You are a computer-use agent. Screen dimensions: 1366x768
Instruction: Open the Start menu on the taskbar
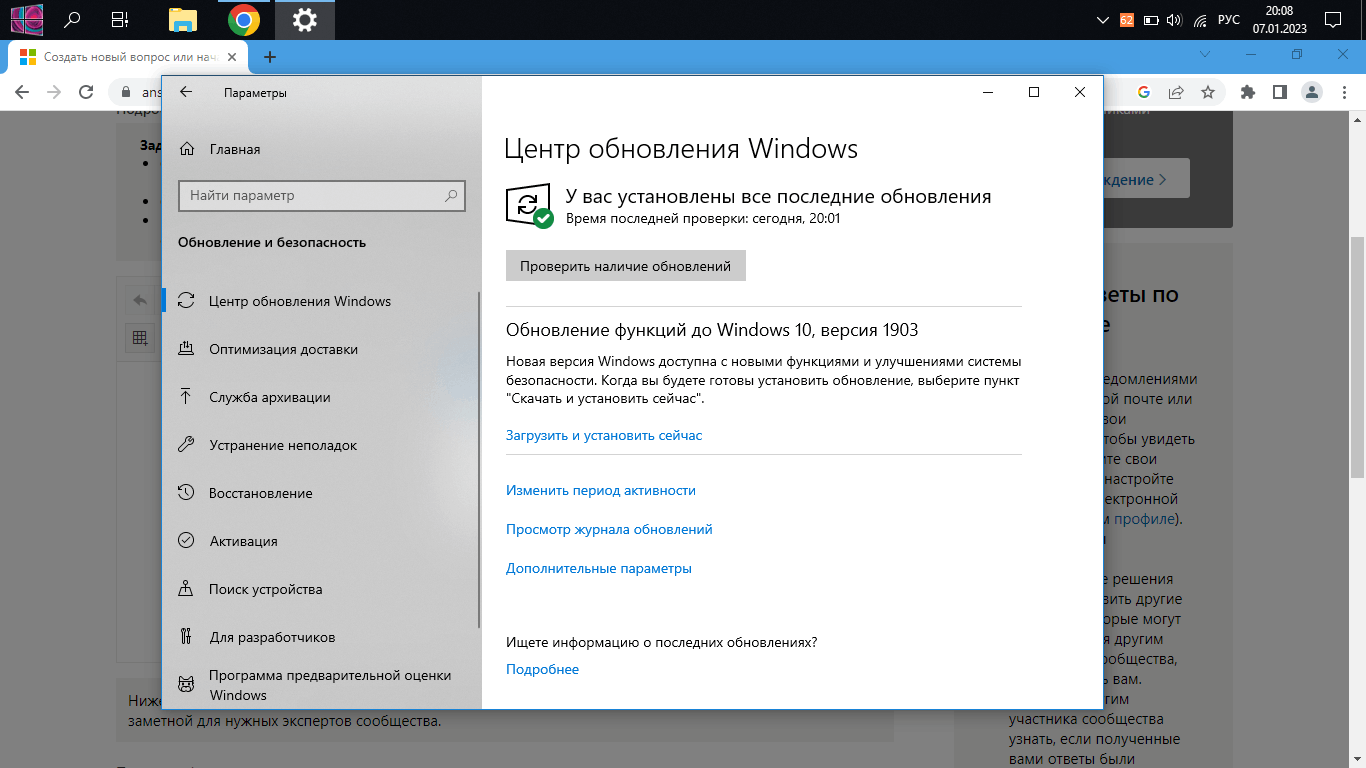(x=26, y=19)
